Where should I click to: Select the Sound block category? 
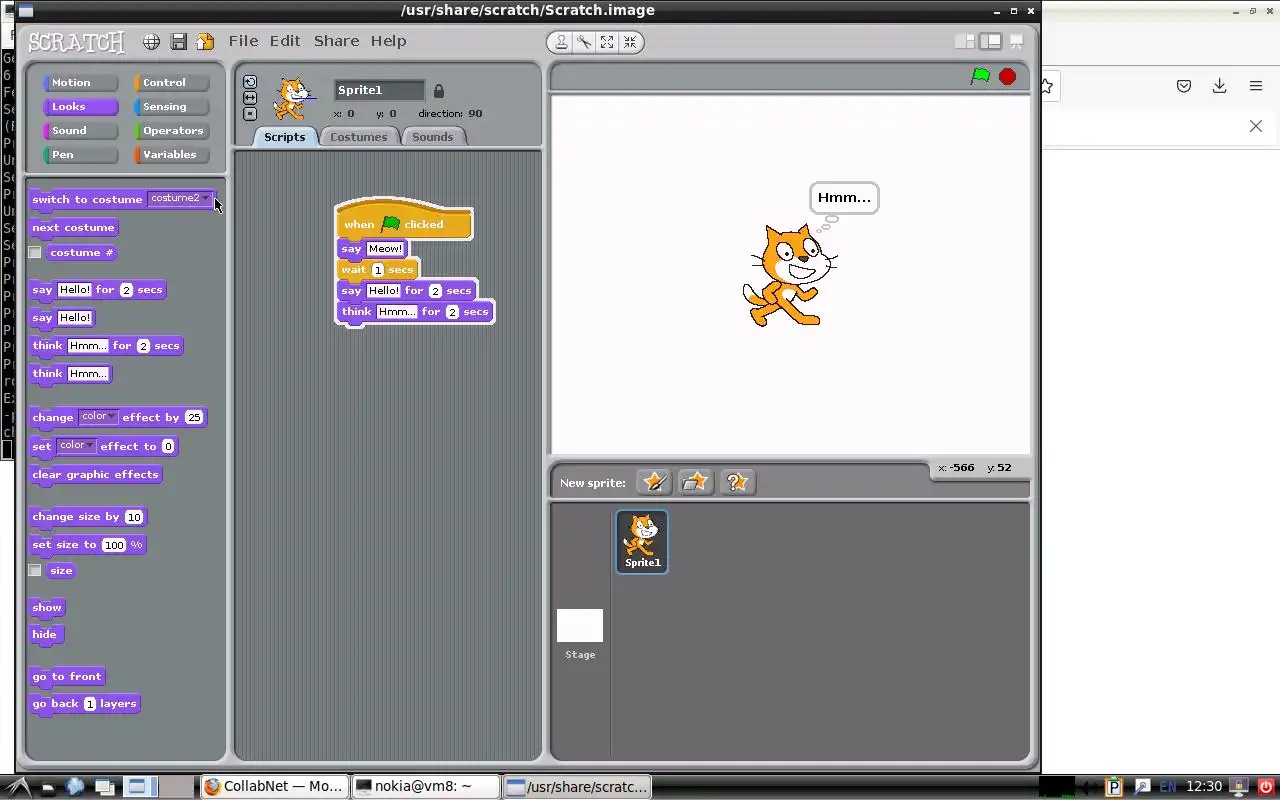pyautogui.click(x=80, y=131)
